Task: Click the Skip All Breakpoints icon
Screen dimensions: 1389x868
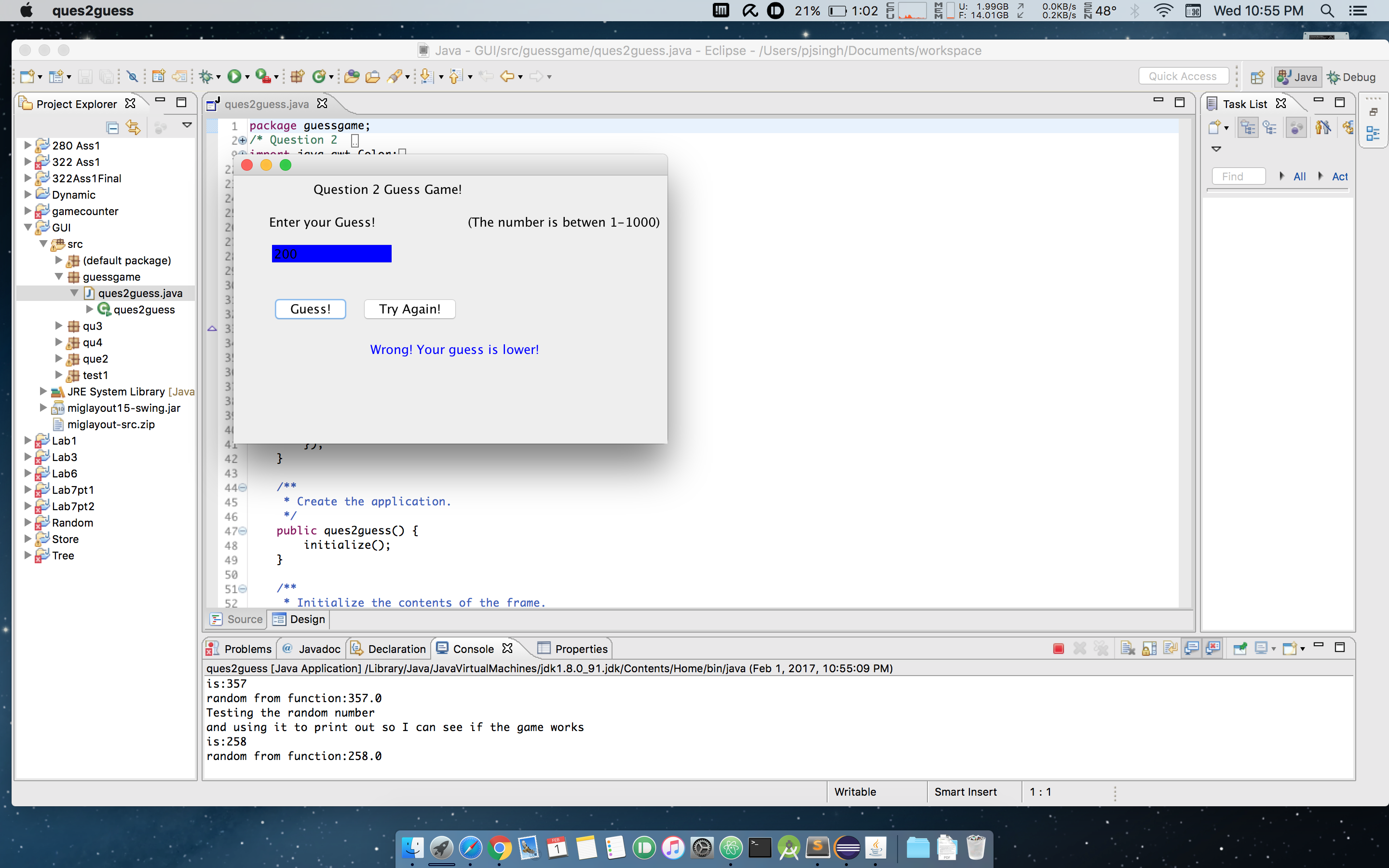Action: (x=133, y=76)
